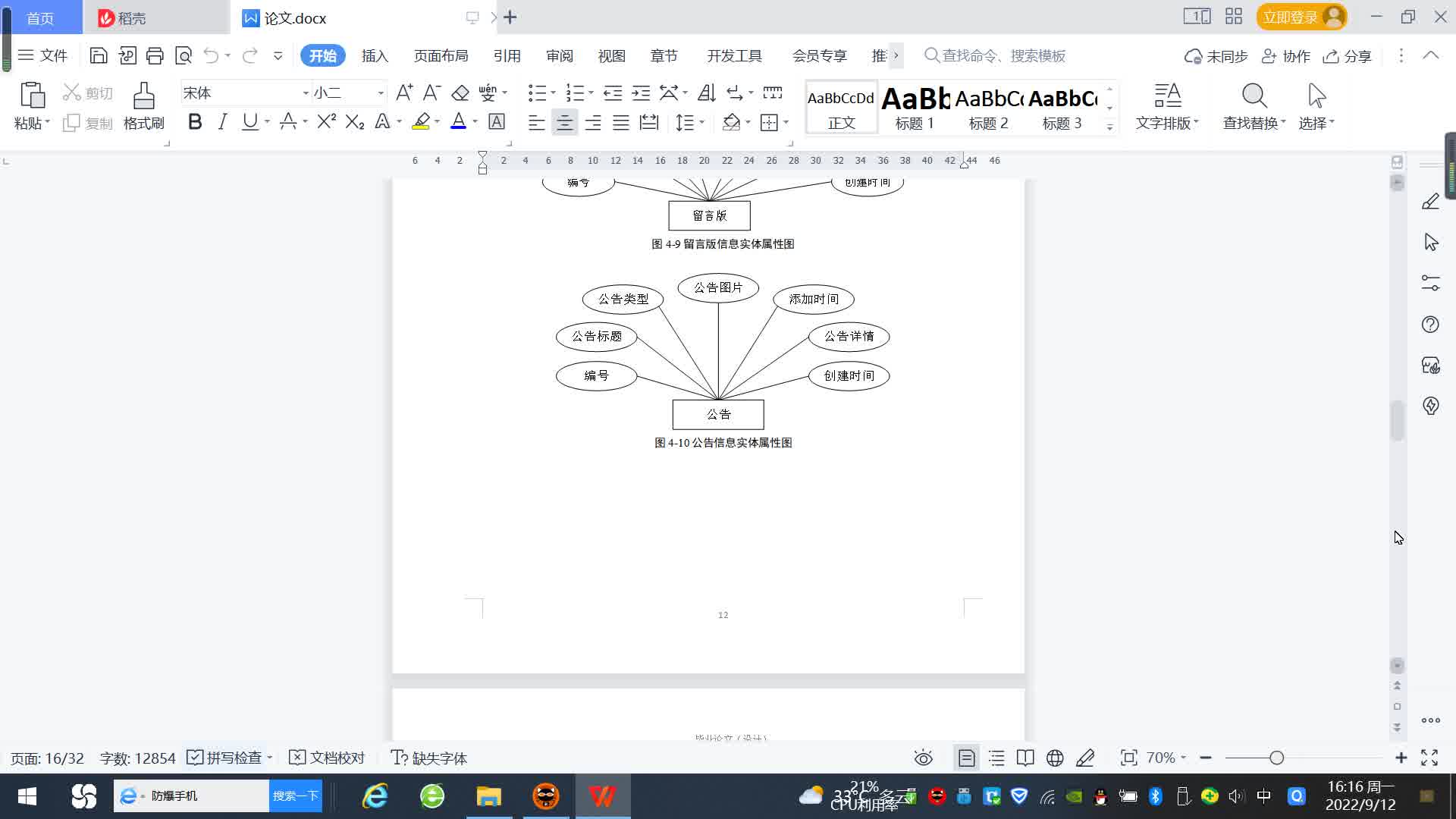Toggle right alignment
The image size is (1456, 819).
click(x=592, y=122)
